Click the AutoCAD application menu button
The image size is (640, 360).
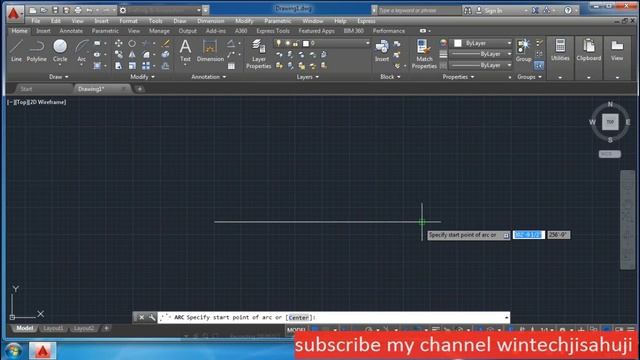[14, 14]
